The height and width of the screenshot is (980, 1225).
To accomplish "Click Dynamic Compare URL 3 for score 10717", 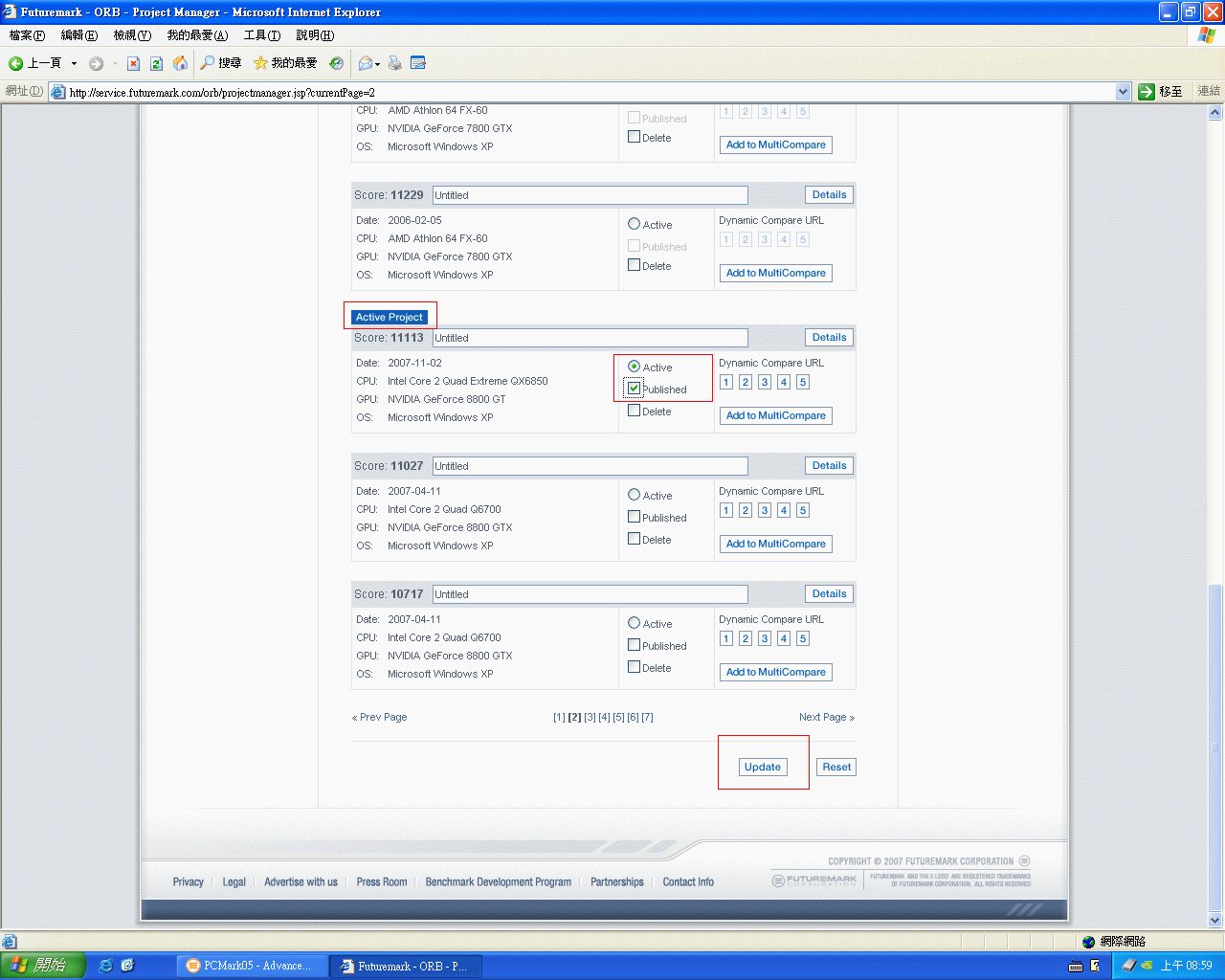I will (765, 638).
